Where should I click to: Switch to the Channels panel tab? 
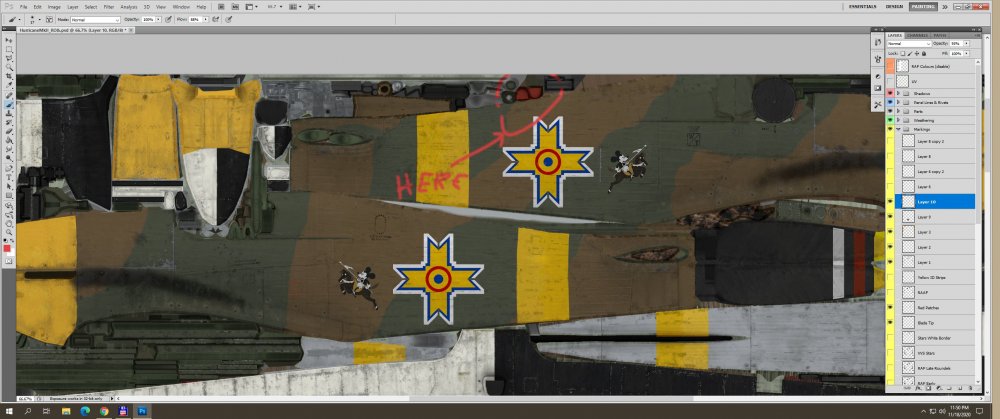(917, 36)
